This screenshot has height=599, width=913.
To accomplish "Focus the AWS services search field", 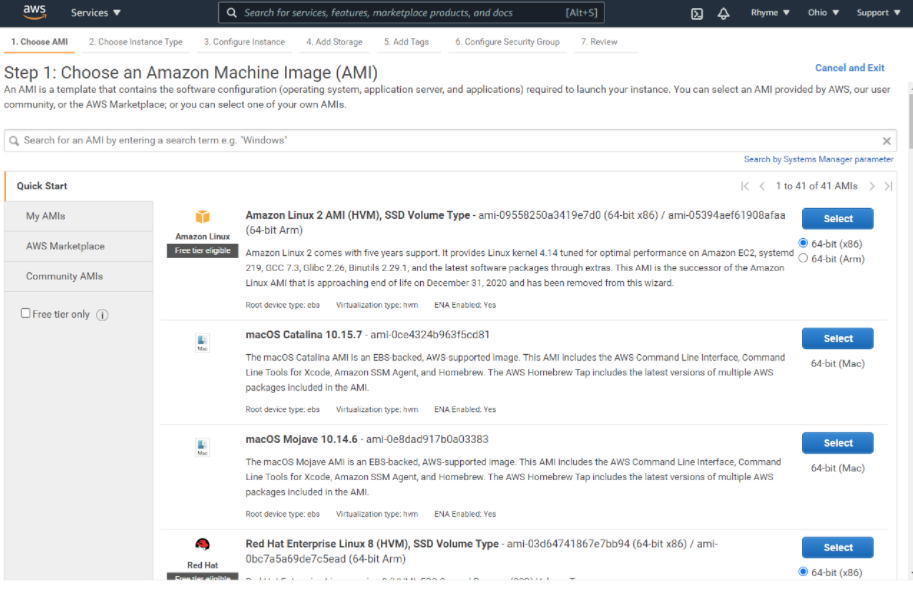I will click(x=411, y=13).
